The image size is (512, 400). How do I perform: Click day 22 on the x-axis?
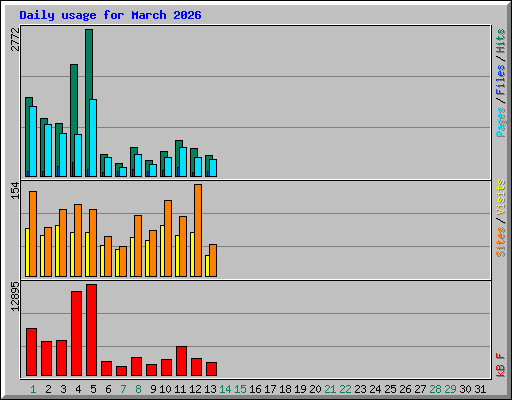click(x=345, y=389)
